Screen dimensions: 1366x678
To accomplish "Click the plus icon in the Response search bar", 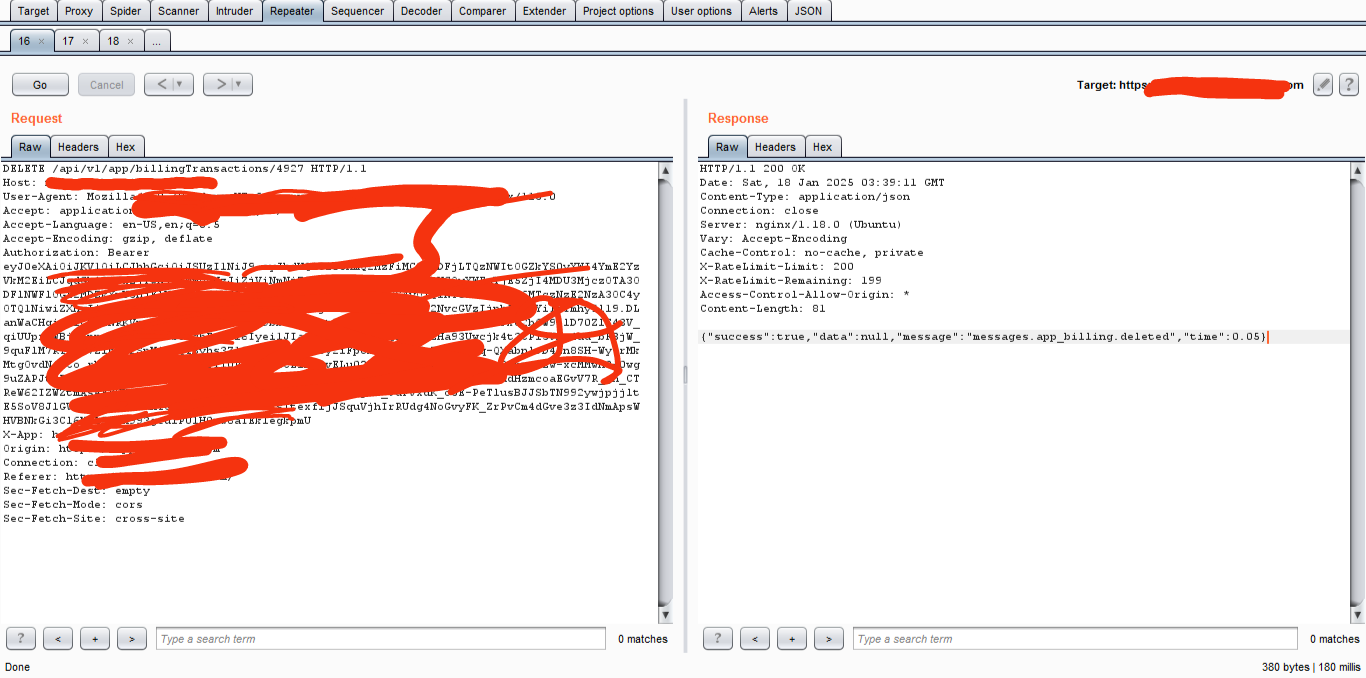I will pyautogui.click(x=791, y=638).
